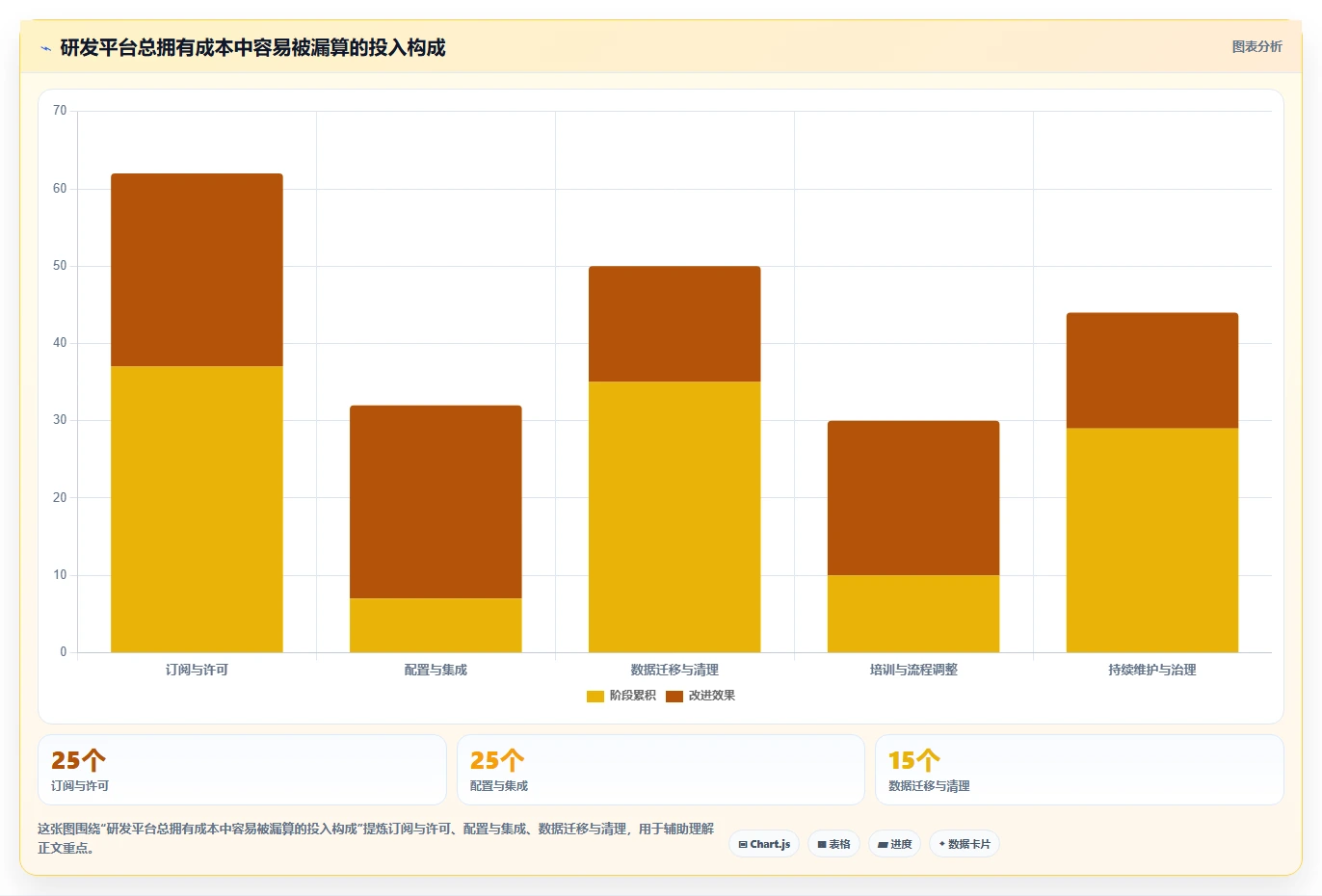Click the 培训与流程调整 x-axis label

point(913,670)
